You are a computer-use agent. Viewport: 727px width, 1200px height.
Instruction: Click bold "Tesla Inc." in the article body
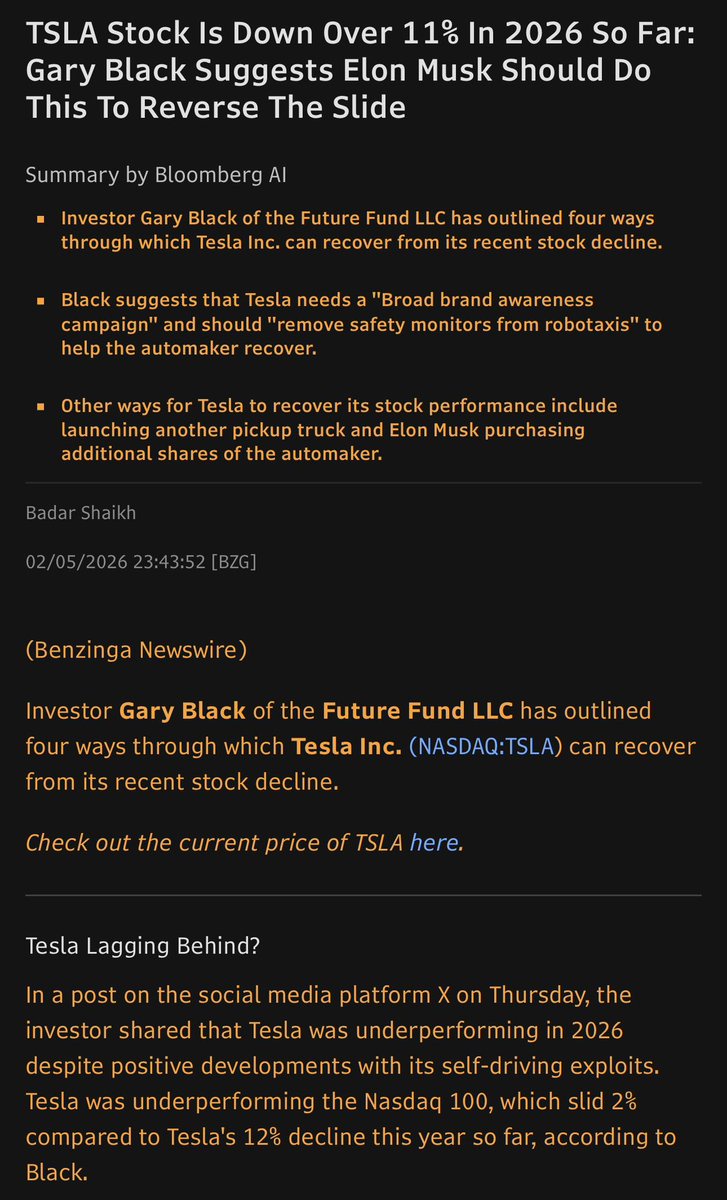(344, 747)
